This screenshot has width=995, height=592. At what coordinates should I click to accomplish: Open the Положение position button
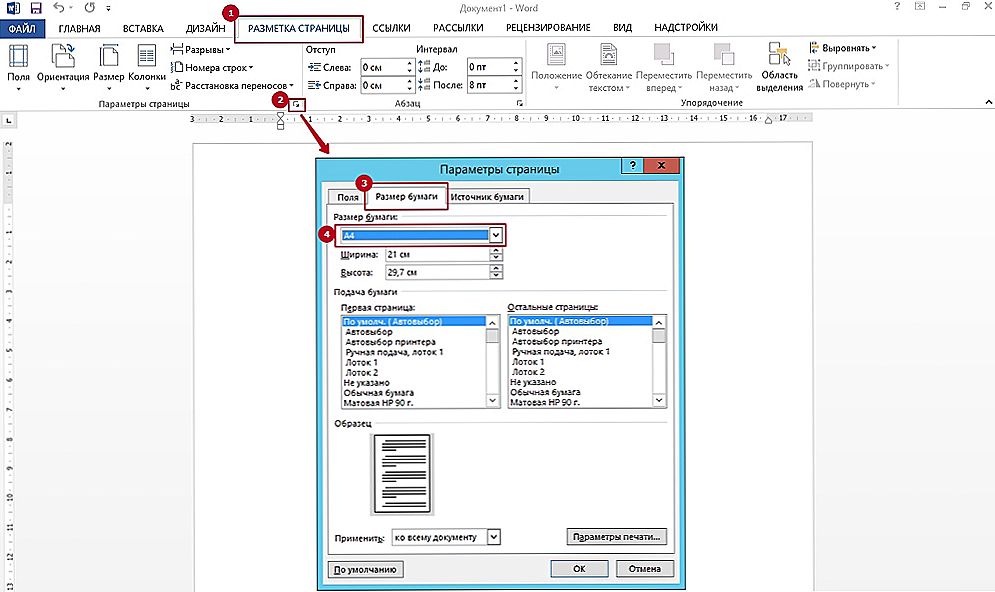tap(557, 67)
